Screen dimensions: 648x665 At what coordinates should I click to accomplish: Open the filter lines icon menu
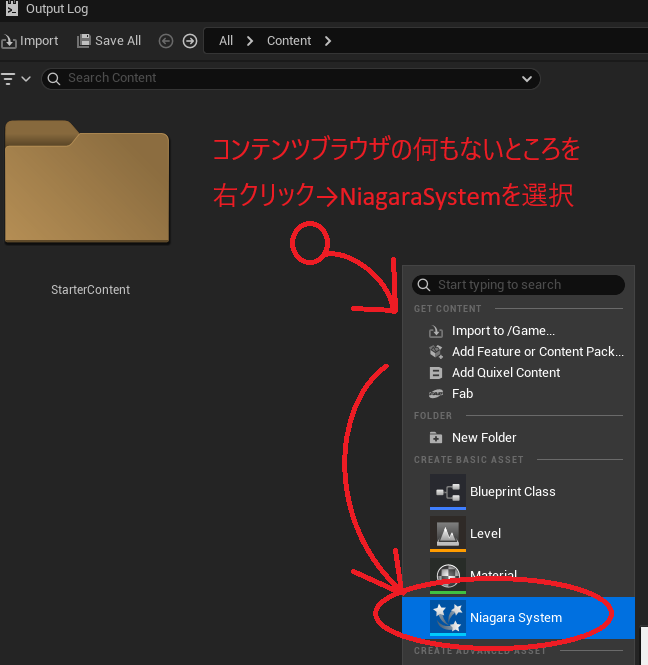coord(8,79)
